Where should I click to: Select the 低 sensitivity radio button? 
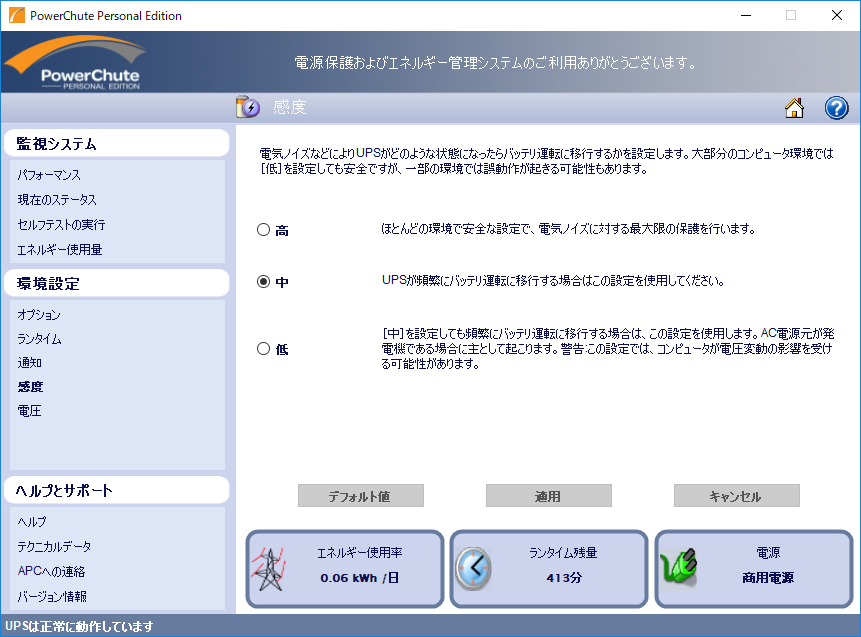tap(264, 349)
